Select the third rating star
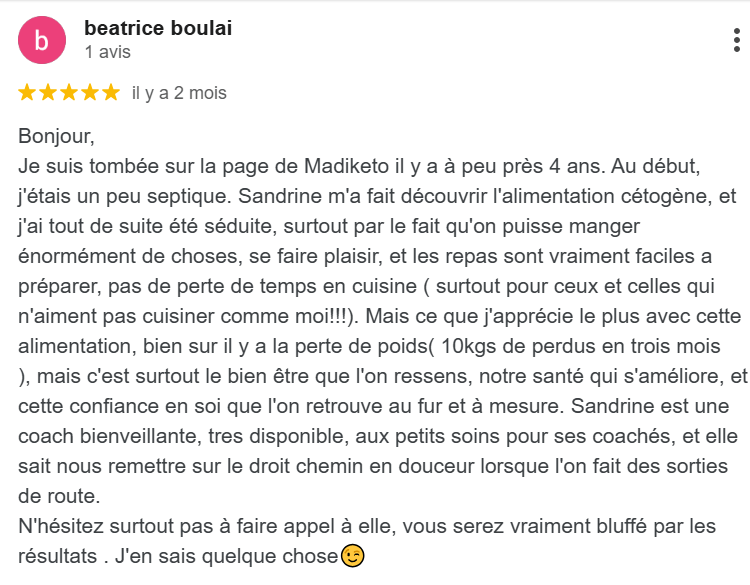 pos(69,92)
